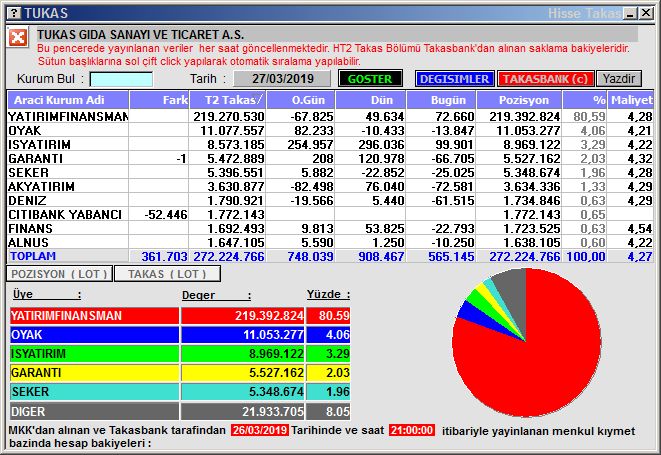Select the AKYATIRIM table row
Screen dimensions: 661x455
pos(330,186)
